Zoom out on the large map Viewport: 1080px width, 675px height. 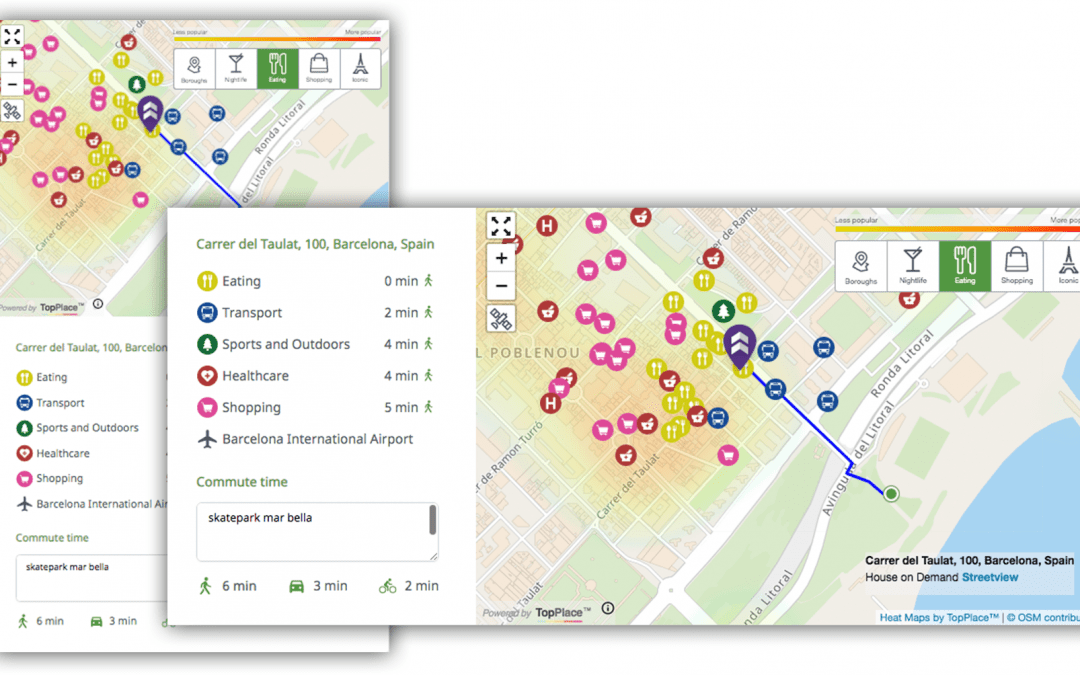501,286
